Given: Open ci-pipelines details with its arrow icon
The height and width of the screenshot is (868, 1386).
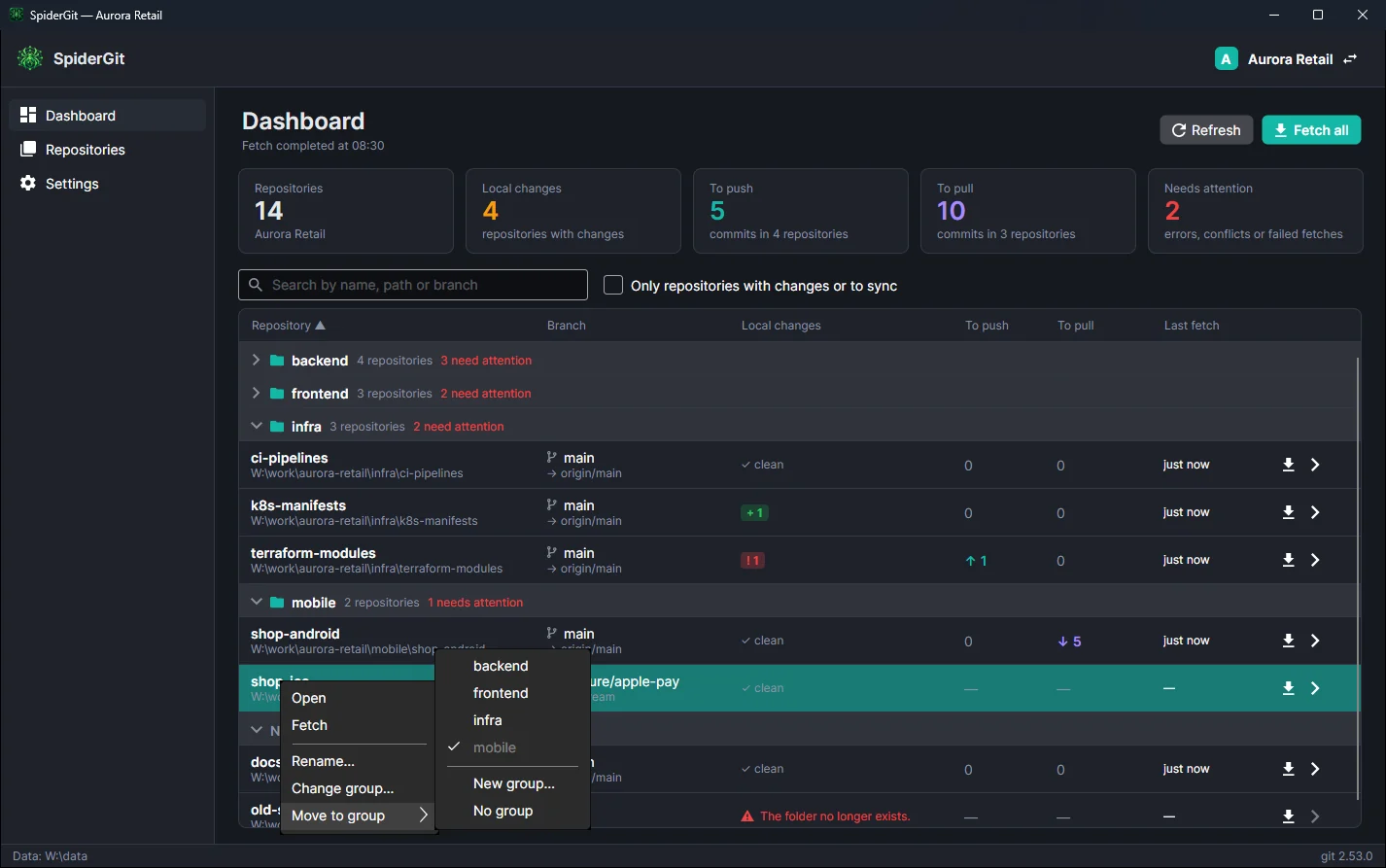Looking at the screenshot, I should click(1315, 465).
